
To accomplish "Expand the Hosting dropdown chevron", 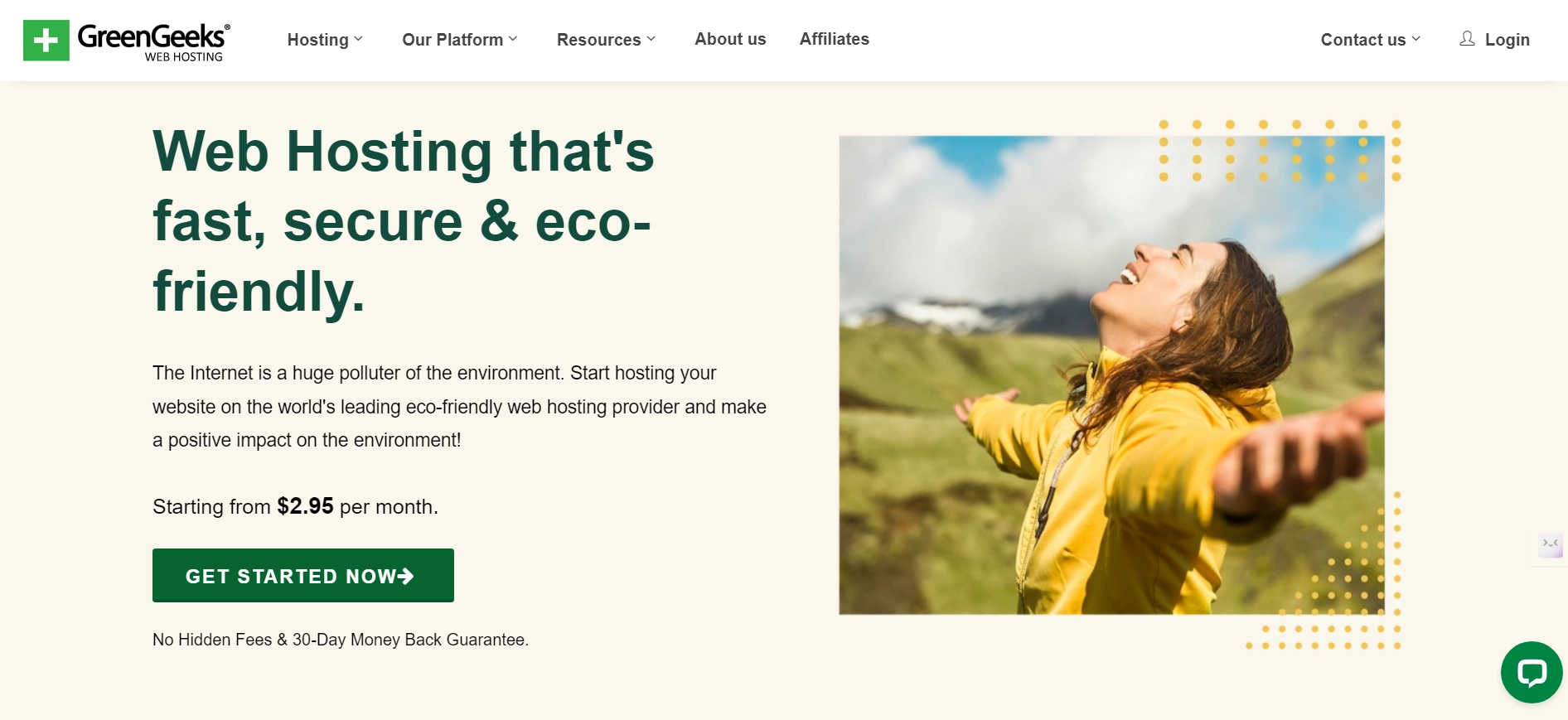I will pos(359,39).
